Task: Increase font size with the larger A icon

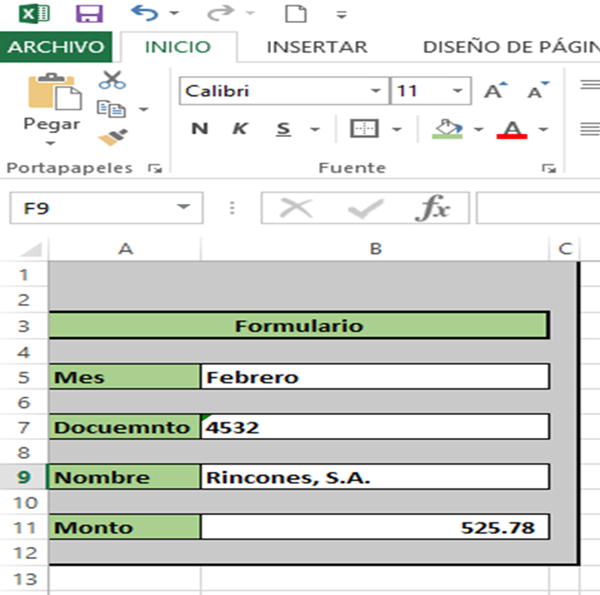Action: (495, 91)
